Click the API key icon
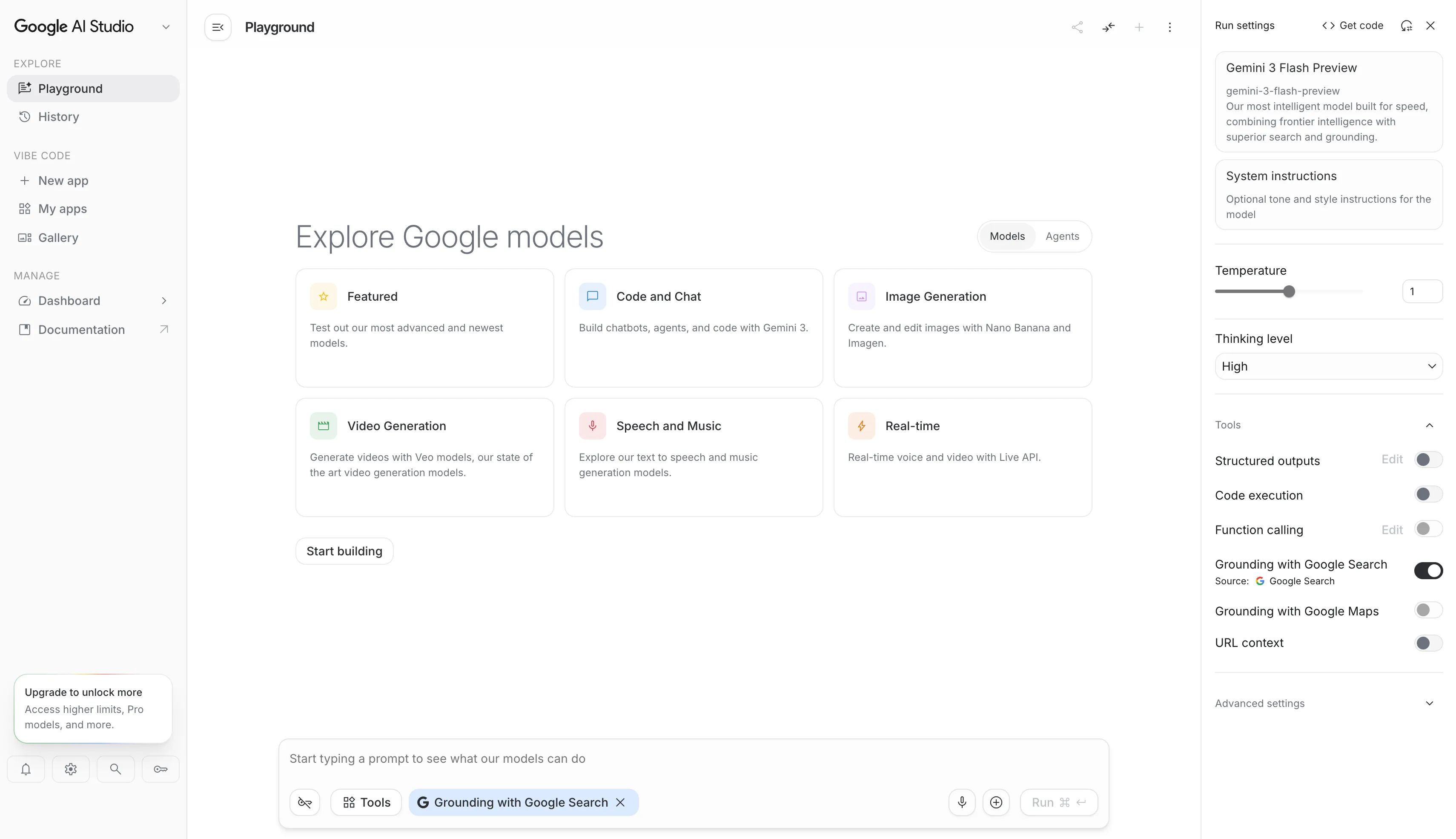The height and width of the screenshot is (839, 1456). pos(161,769)
